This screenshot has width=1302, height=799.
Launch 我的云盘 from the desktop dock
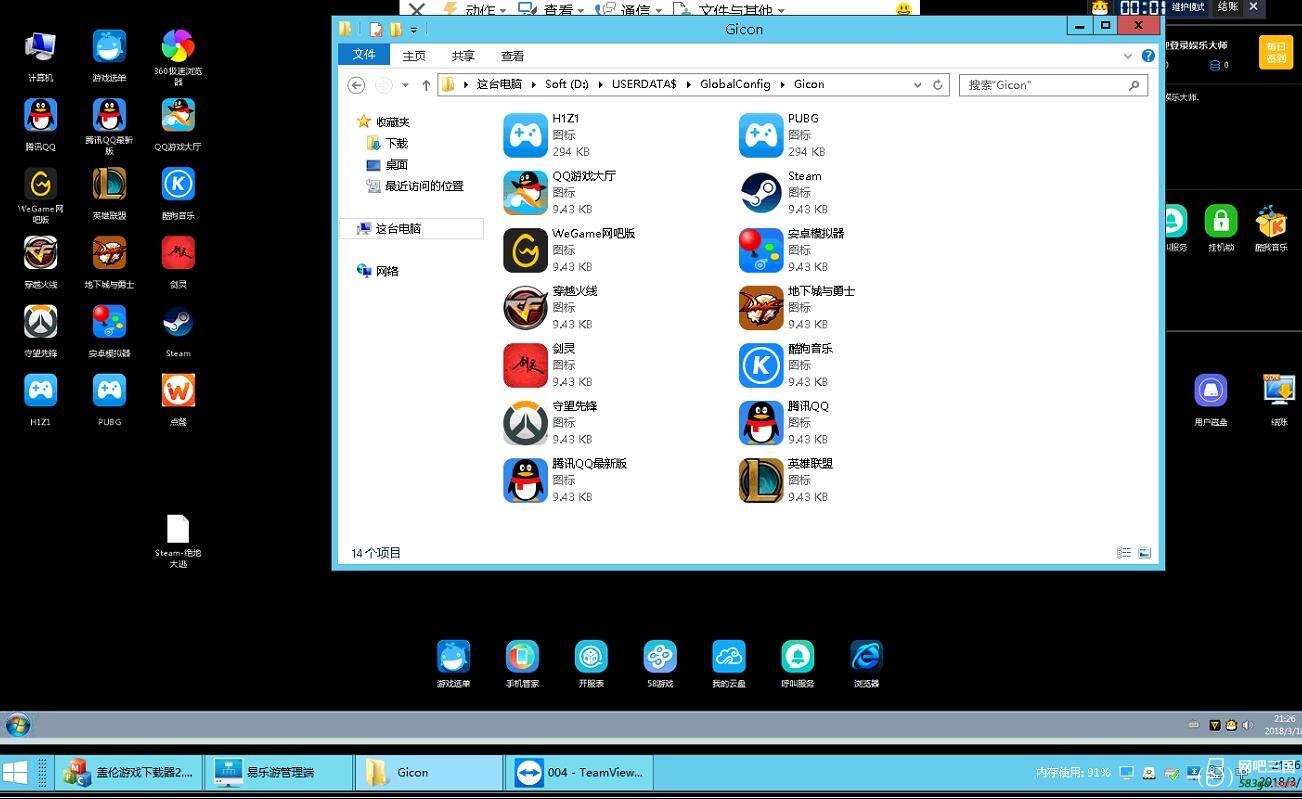click(x=729, y=664)
